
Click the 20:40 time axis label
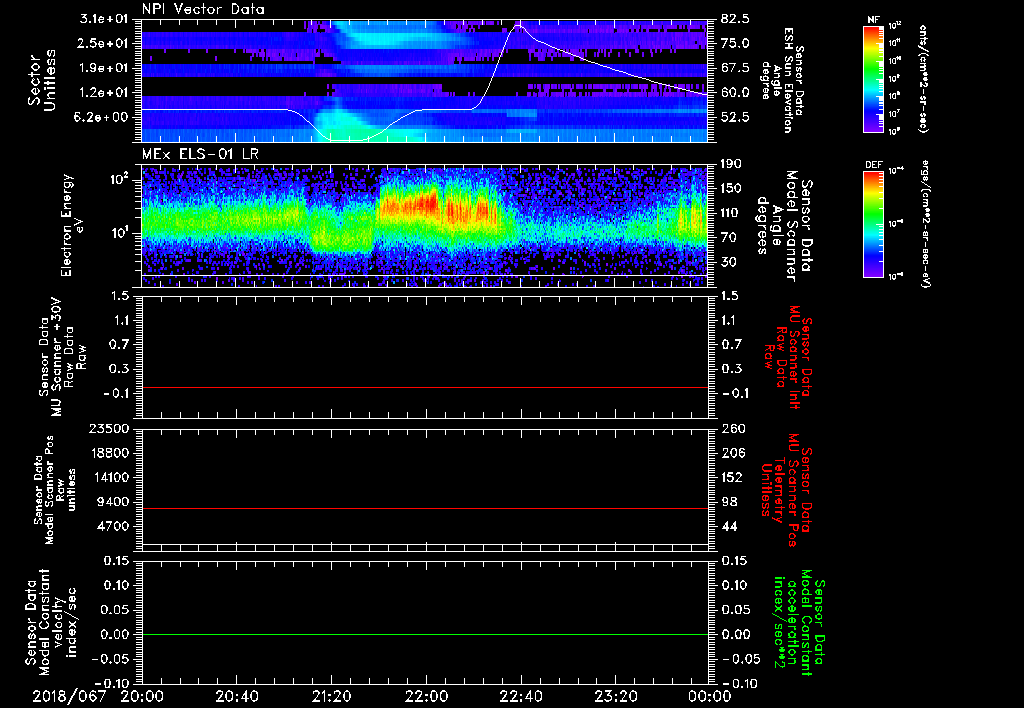click(238, 696)
